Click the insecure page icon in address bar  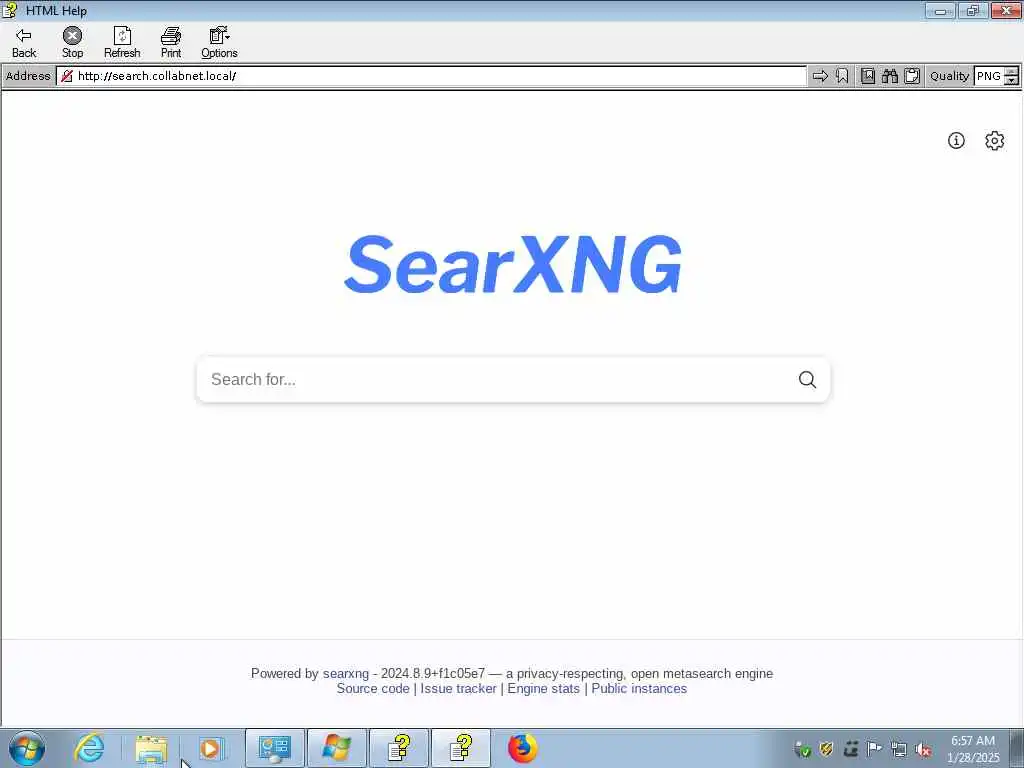[x=67, y=76]
